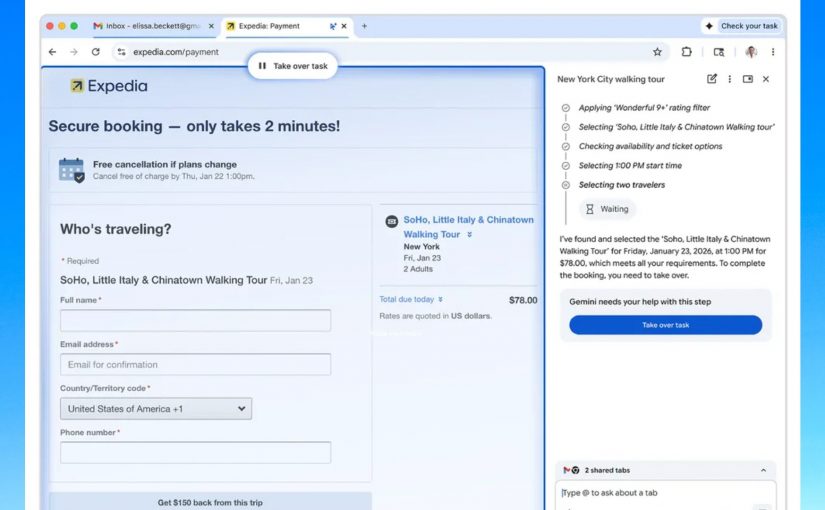Click step Selecting two travelers

[x=622, y=185]
